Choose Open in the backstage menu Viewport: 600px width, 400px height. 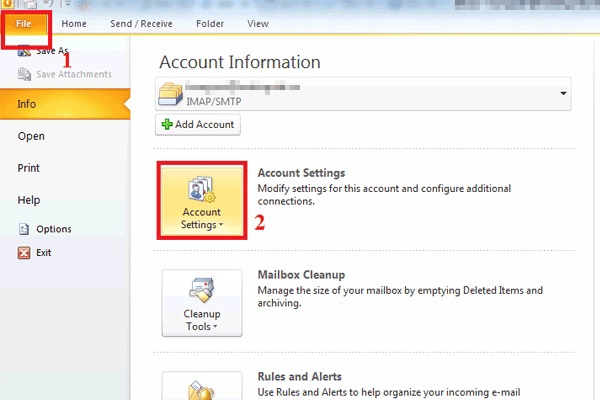[31, 136]
